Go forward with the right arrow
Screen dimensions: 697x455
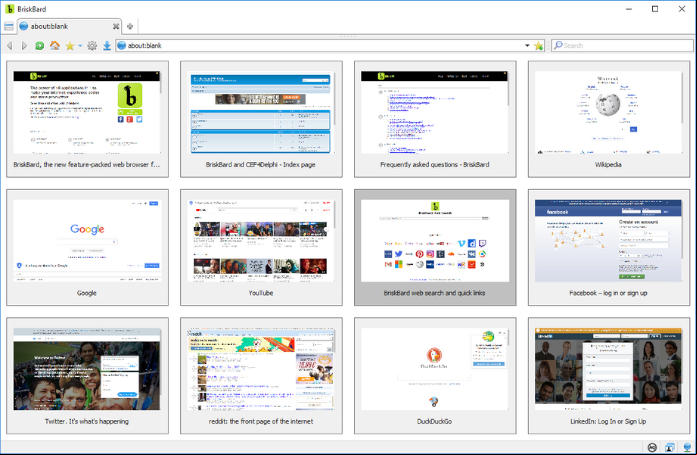tap(24, 45)
